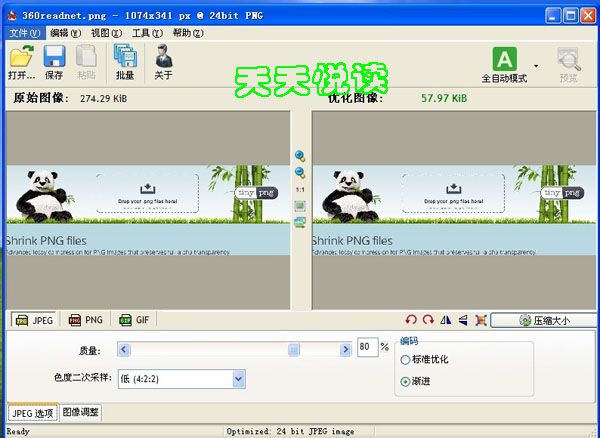Screen dimensions: 600x438
Task: Click the 57.97 KiB optimized size text
Action: click(x=444, y=98)
